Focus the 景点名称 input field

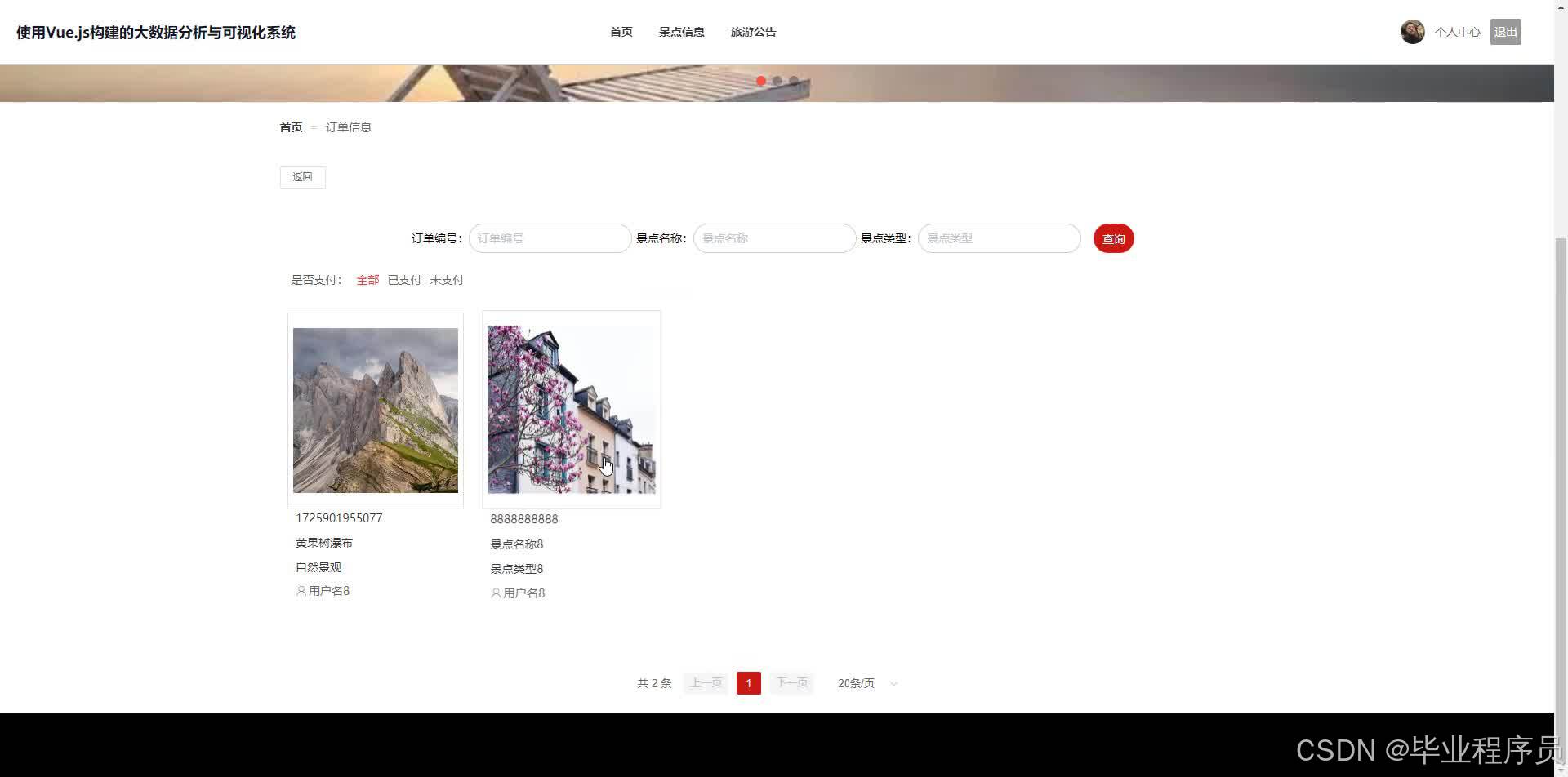[x=775, y=238]
